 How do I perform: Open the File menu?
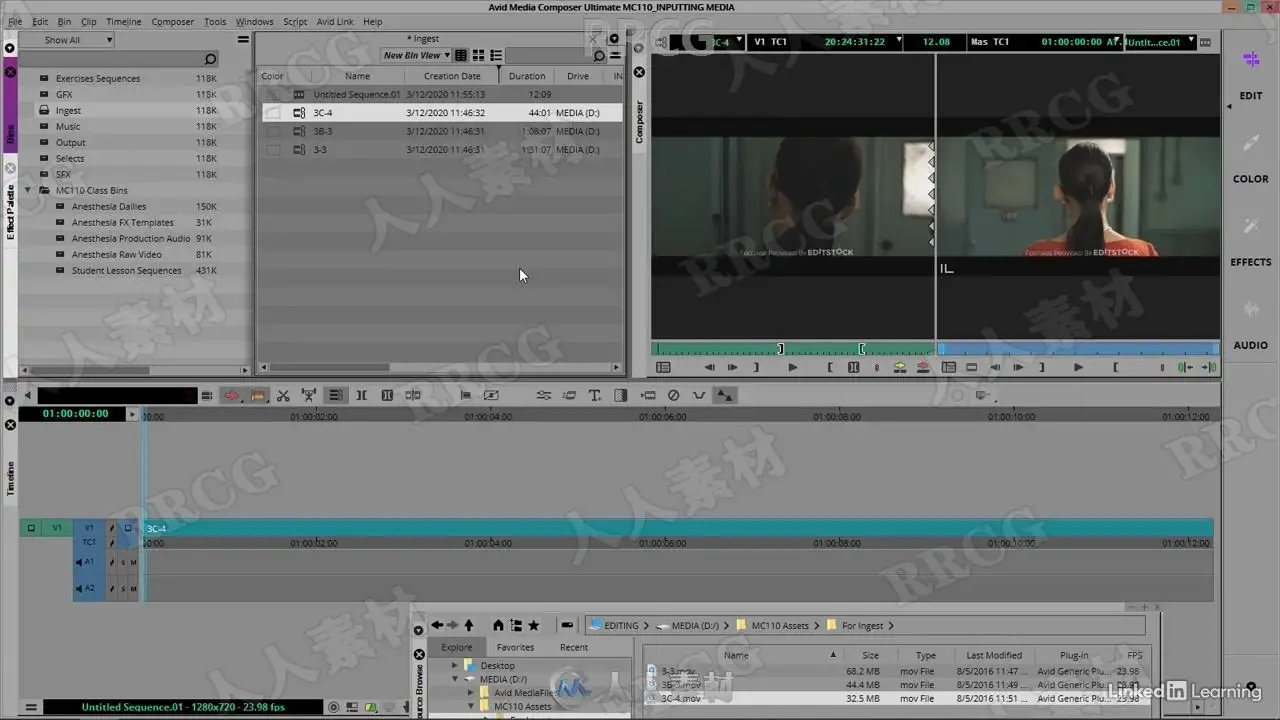[x=15, y=21]
